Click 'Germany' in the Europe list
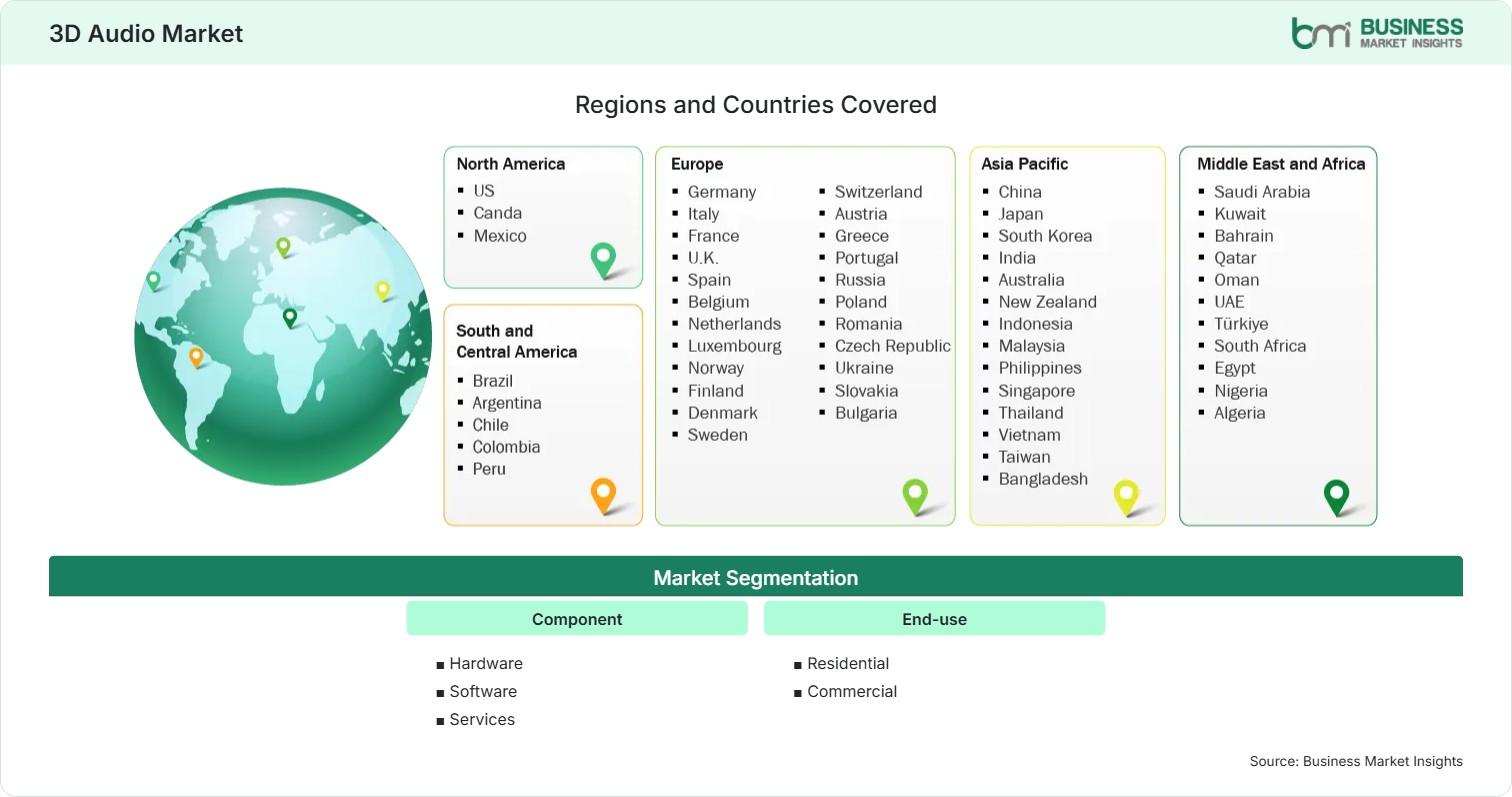The height and width of the screenshot is (797, 1512). tap(722, 191)
